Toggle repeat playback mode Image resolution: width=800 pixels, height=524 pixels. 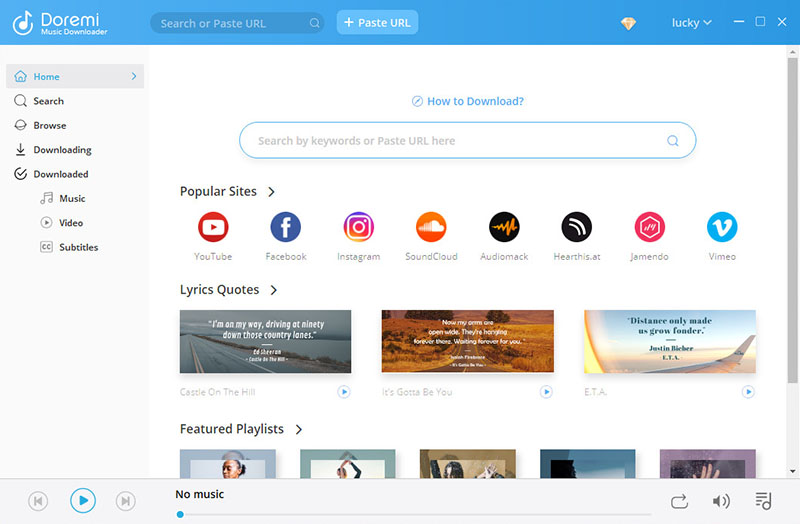coord(679,502)
